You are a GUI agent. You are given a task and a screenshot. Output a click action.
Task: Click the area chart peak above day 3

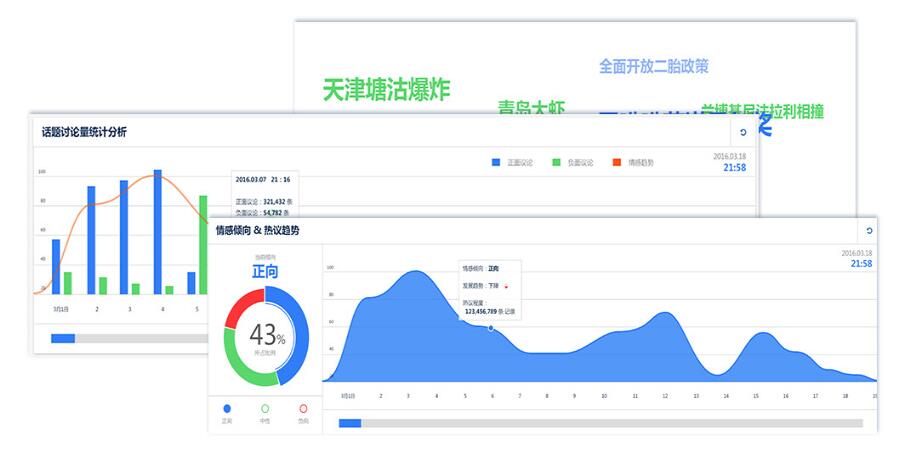pos(415,271)
